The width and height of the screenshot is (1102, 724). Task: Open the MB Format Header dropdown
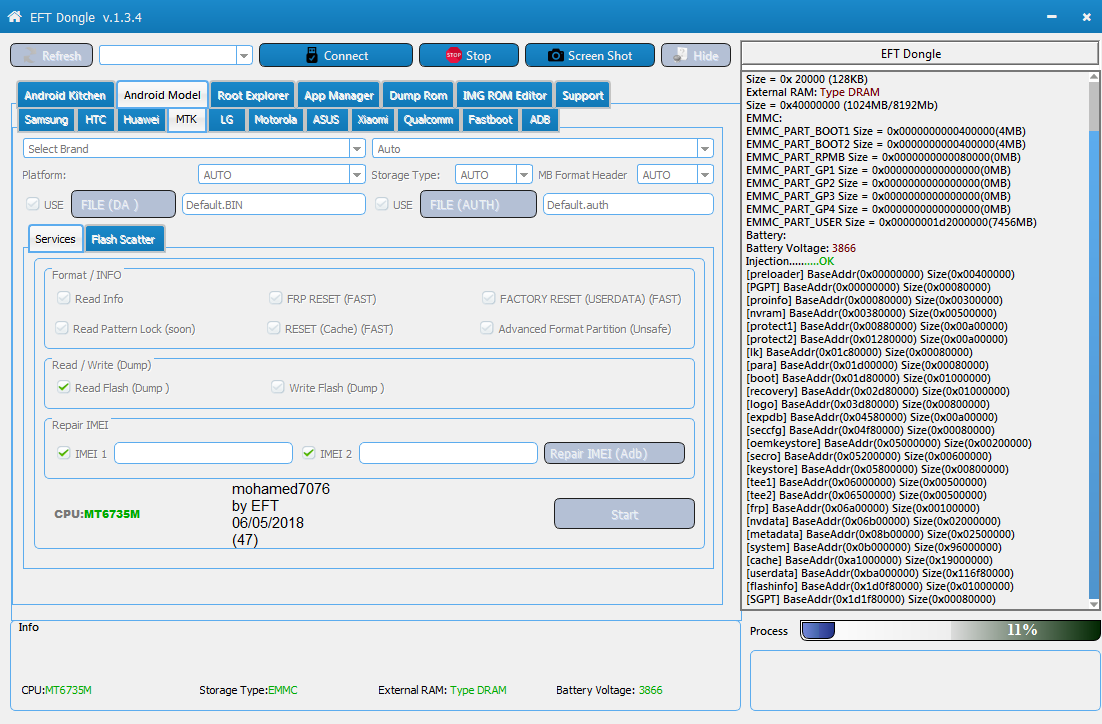click(705, 174)
